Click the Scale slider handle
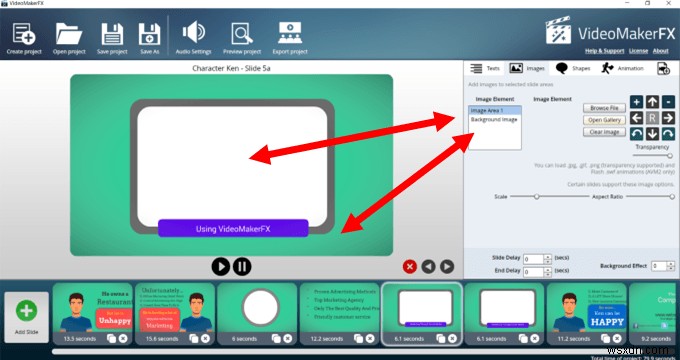This screenshot has width=680, height=360. click(x=536, y=196)
